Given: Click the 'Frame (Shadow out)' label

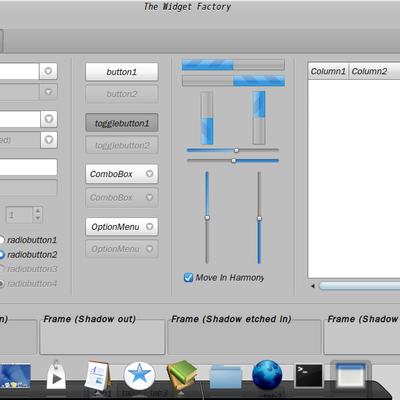Looking at the screenshot, I should (89, 319).
